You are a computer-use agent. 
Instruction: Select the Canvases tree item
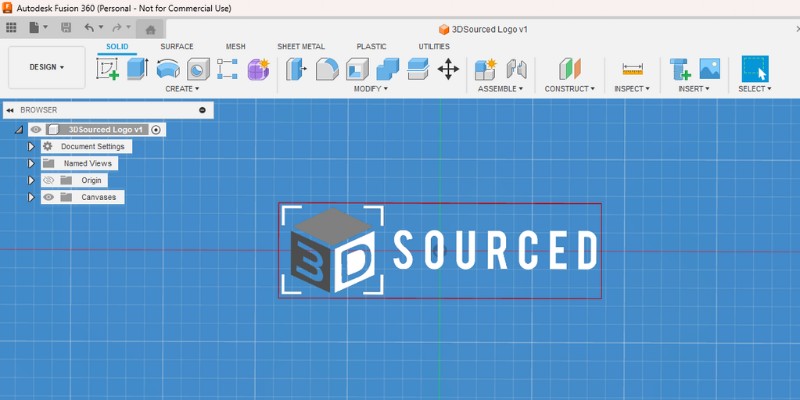click(x=83, y=197)
